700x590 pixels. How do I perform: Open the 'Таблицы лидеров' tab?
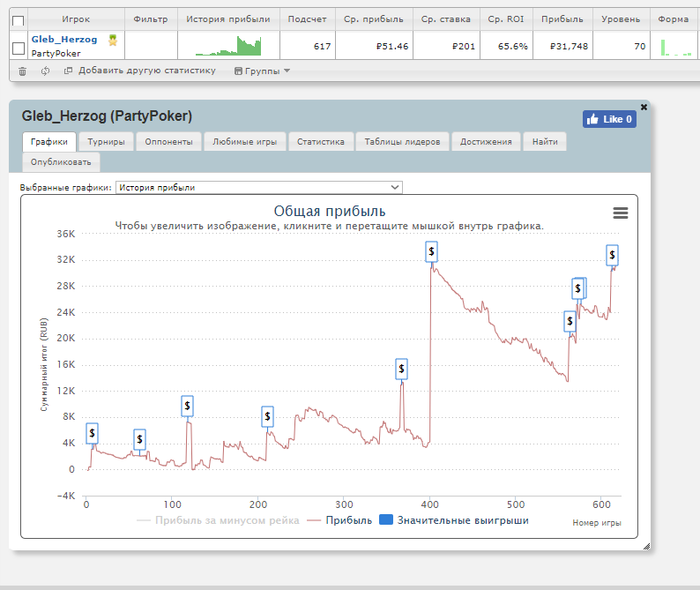click(x=402, y=142)
